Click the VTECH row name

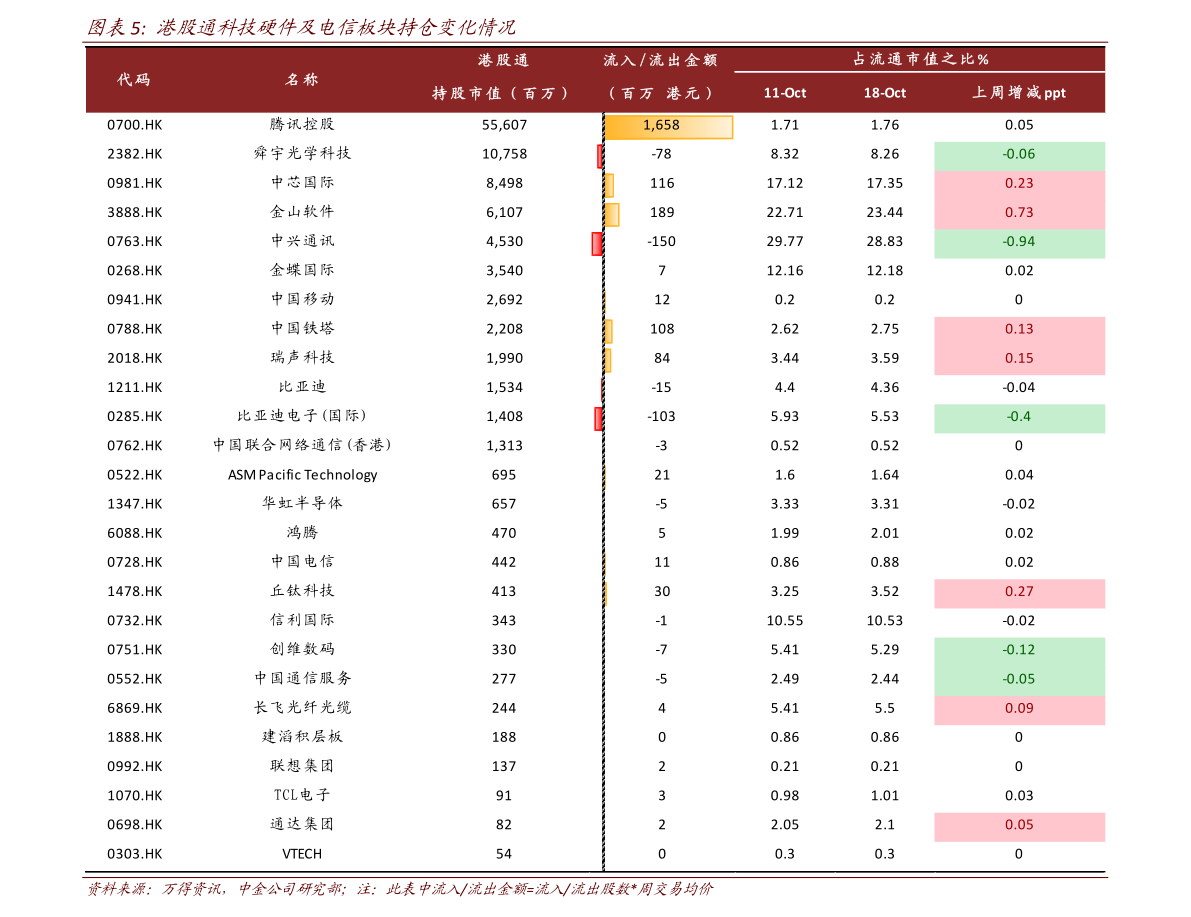[302, 854]
